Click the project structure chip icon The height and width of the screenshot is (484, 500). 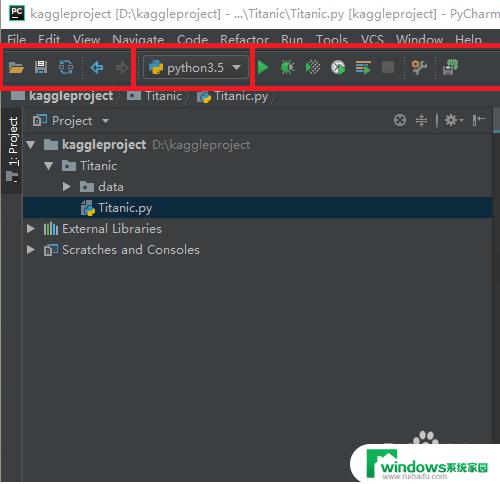click(x=450, y=67)
